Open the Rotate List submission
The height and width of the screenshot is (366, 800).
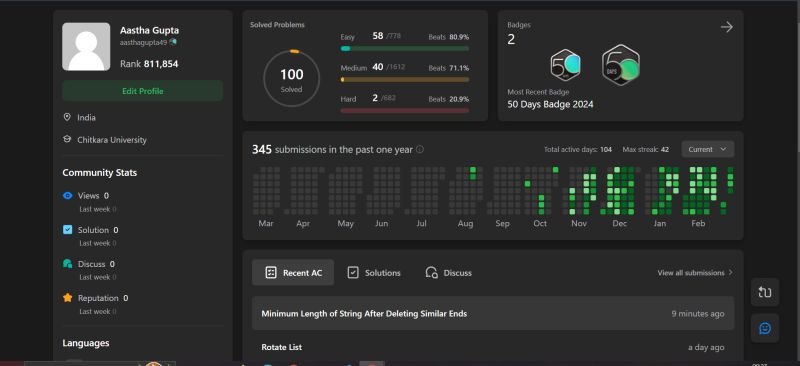click(x=493, y=347)
